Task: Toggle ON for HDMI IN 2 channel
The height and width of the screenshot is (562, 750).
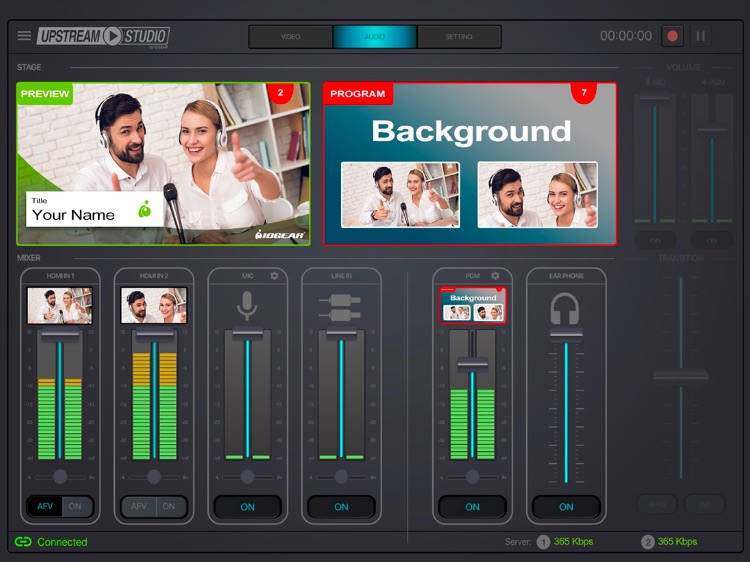Action: [169, 506]
